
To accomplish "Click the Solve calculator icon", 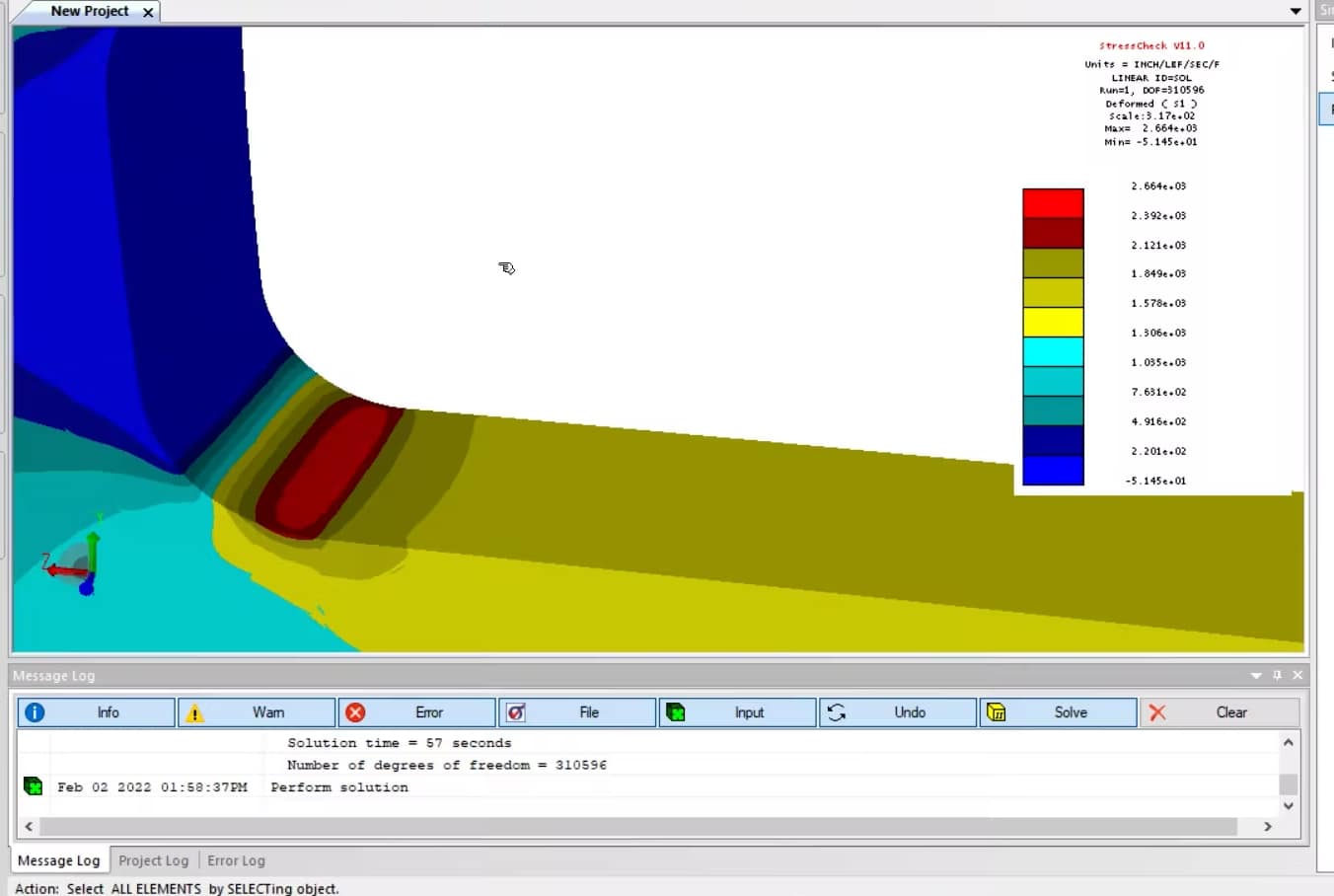I will 997,711.
